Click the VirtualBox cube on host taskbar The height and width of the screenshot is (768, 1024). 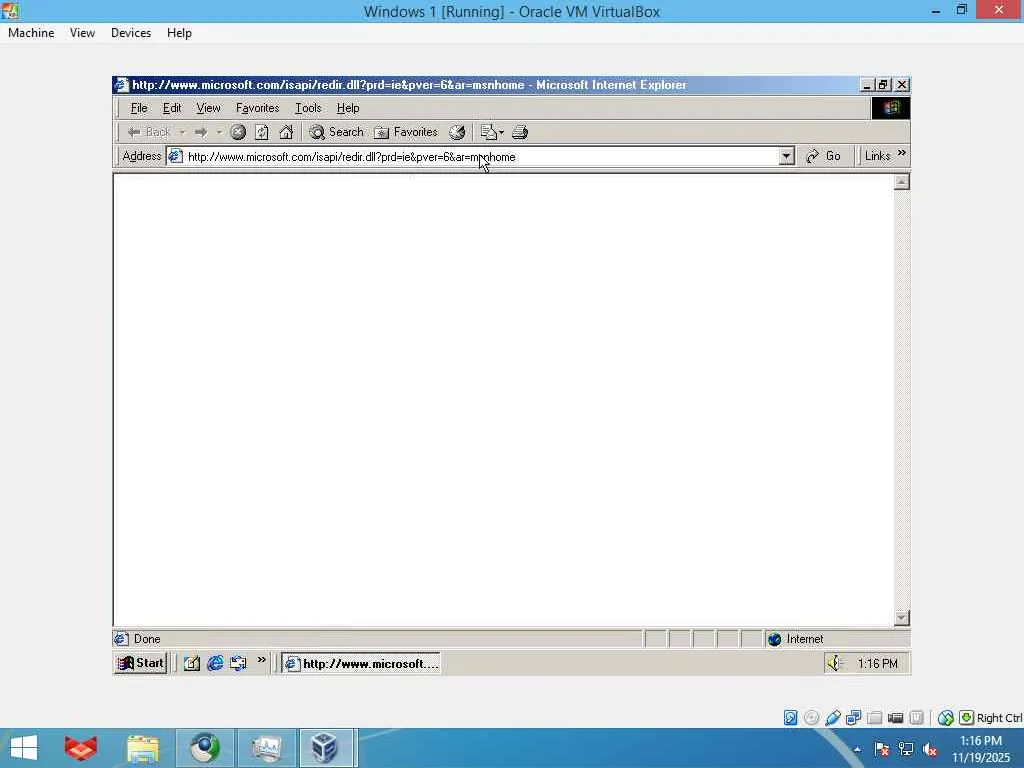point(325,748)
